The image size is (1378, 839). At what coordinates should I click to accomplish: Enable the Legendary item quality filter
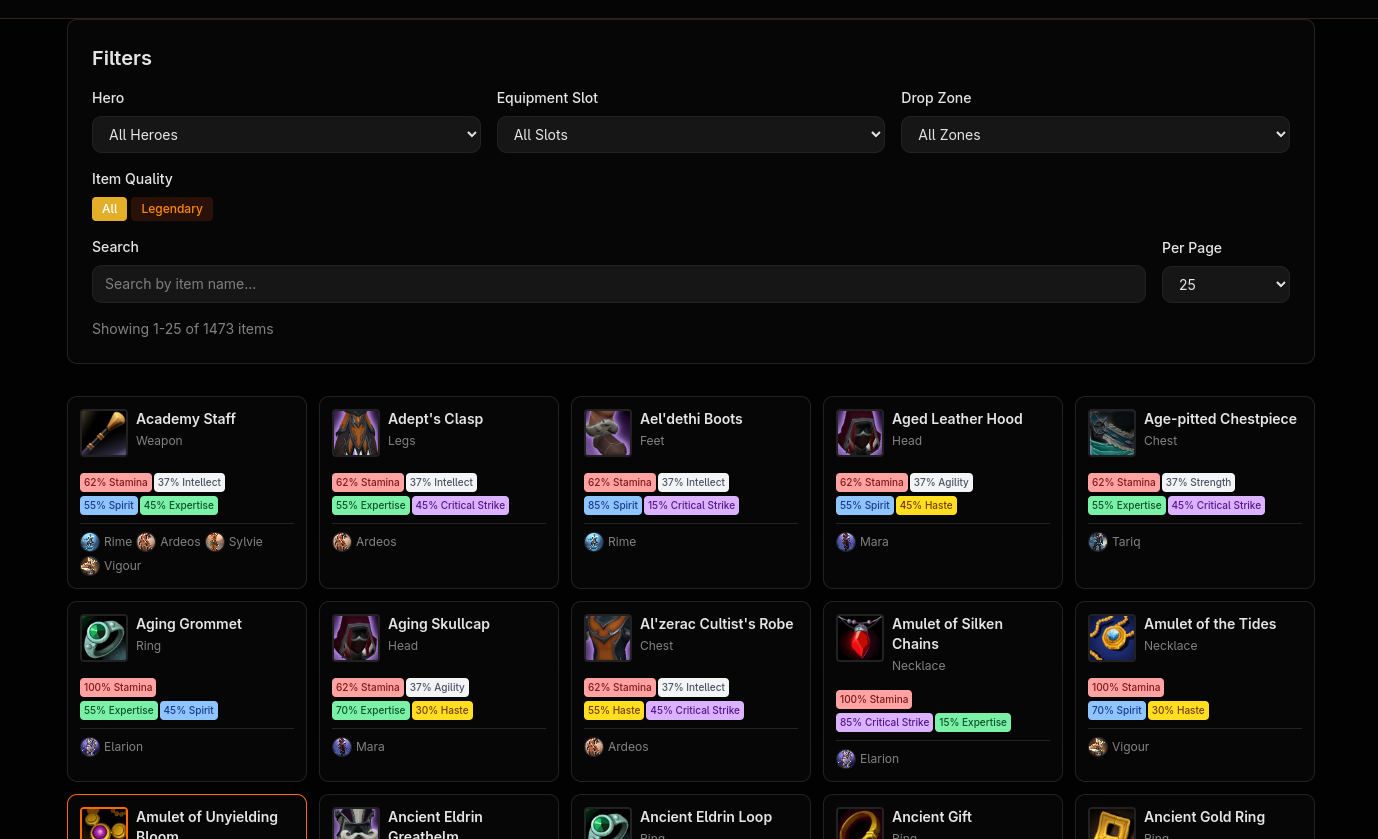click(x=172, y=208)
